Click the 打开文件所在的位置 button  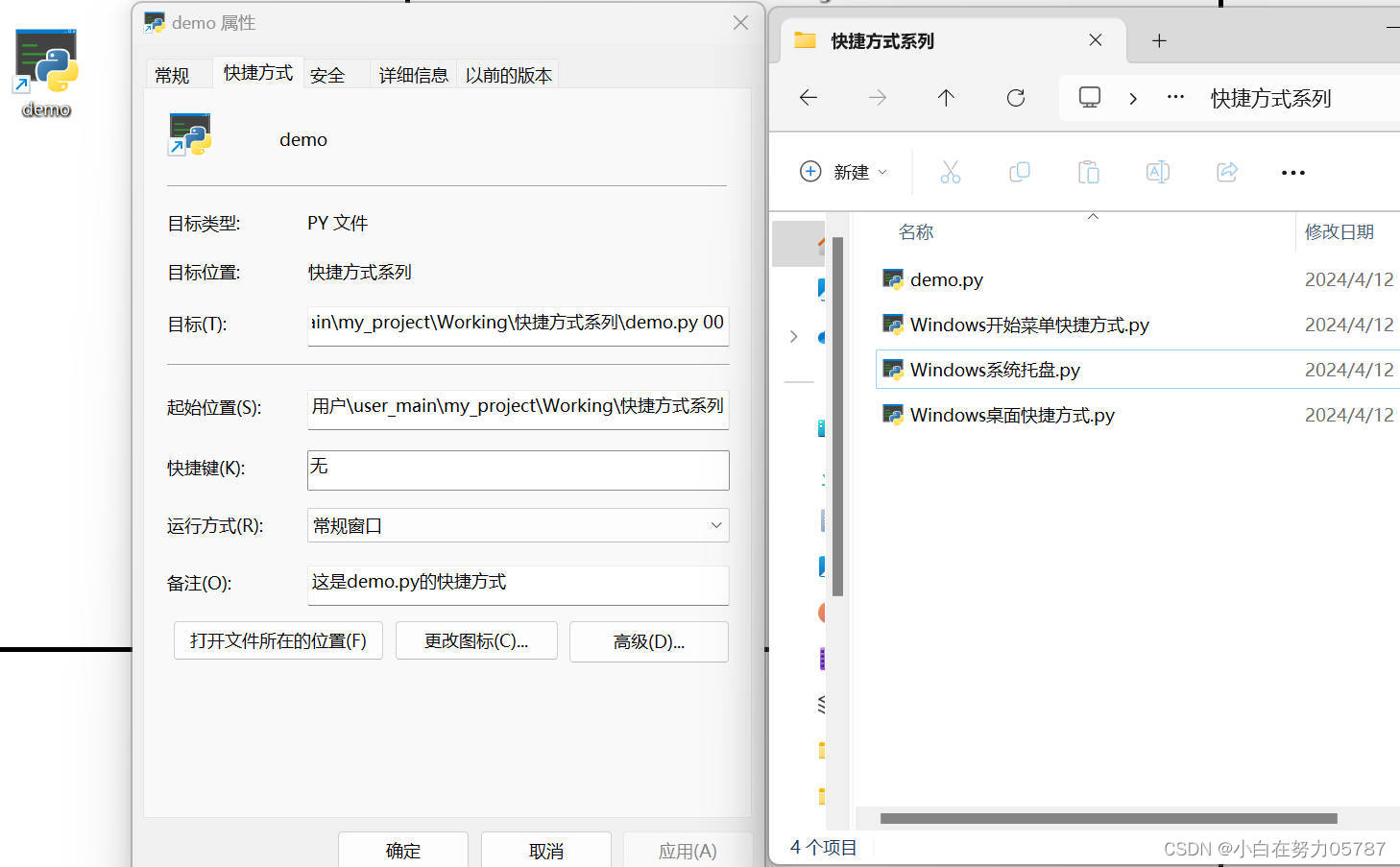coord(278,640)
